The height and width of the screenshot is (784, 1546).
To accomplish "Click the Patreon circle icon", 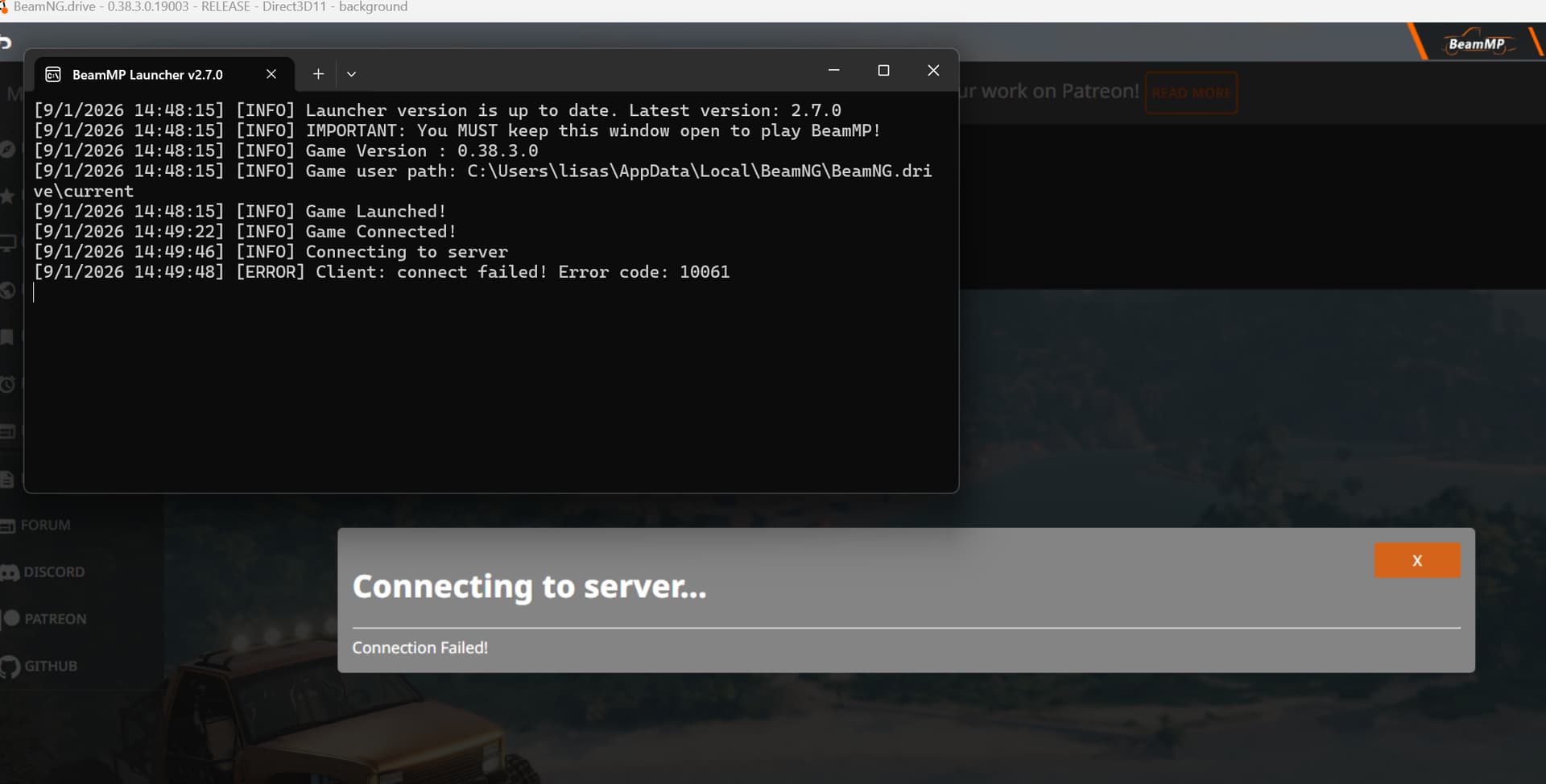I will click(11, 618).
